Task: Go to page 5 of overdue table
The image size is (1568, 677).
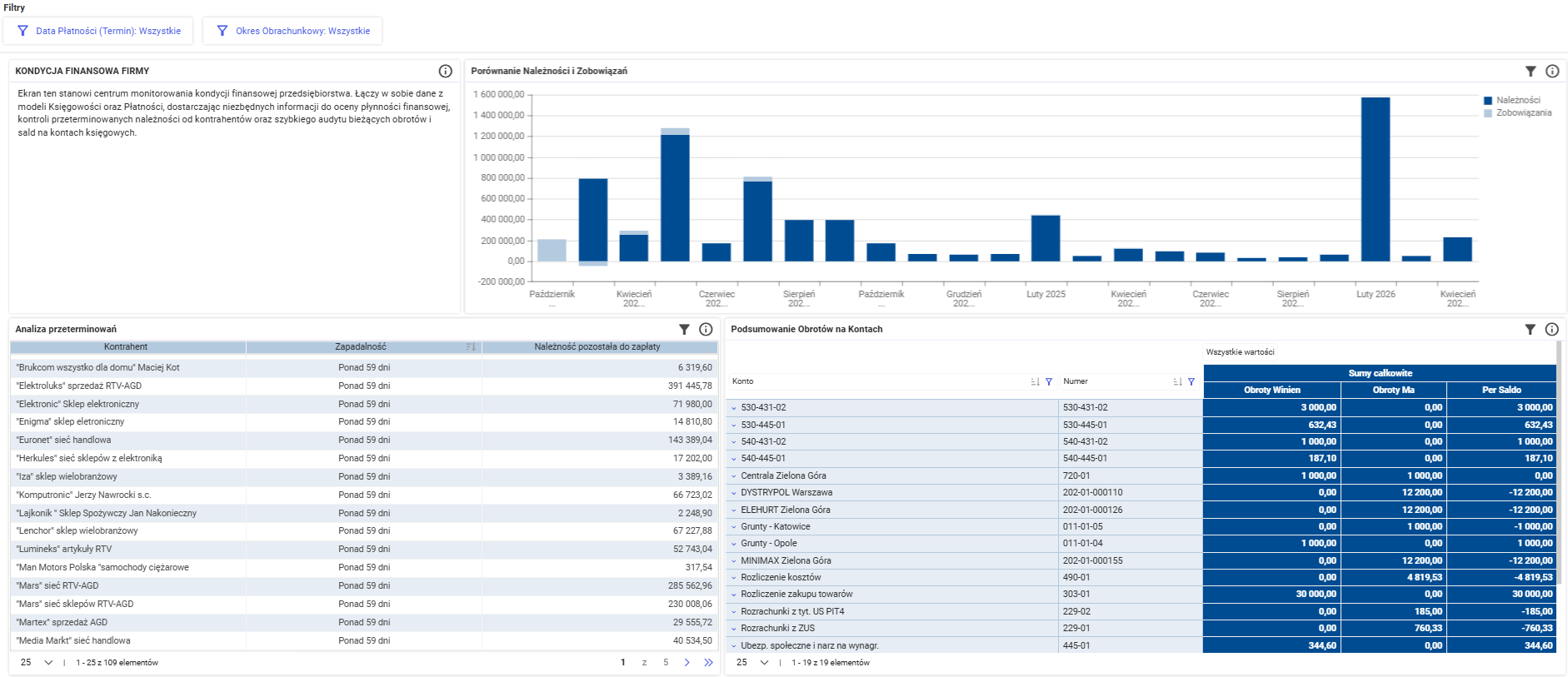Action: (666, 663)
